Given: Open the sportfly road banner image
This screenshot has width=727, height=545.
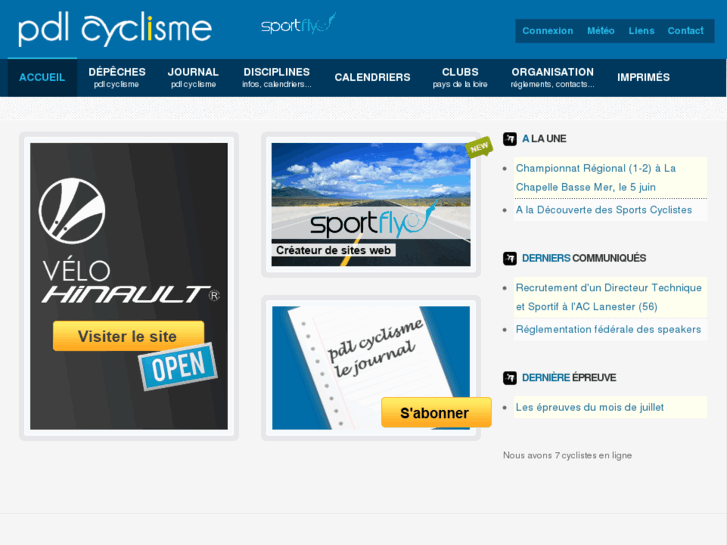Looking at the screenshot, I should [371, 205].
